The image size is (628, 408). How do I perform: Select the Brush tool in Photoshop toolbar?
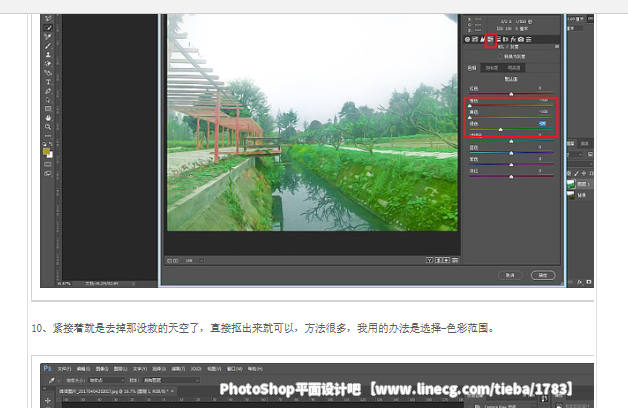coord(48,46)
